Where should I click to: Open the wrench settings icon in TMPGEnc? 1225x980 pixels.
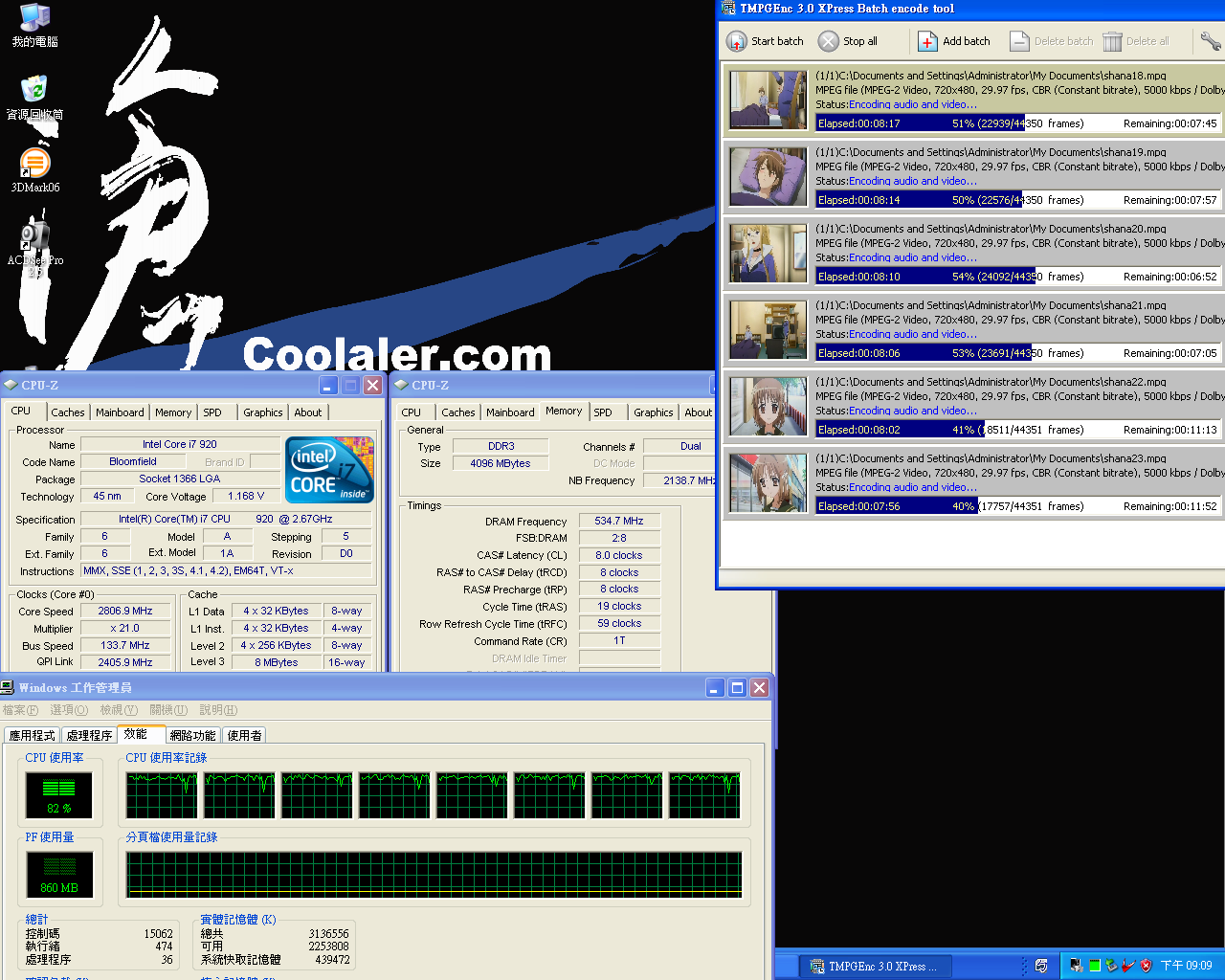[x=1211, y=41]
